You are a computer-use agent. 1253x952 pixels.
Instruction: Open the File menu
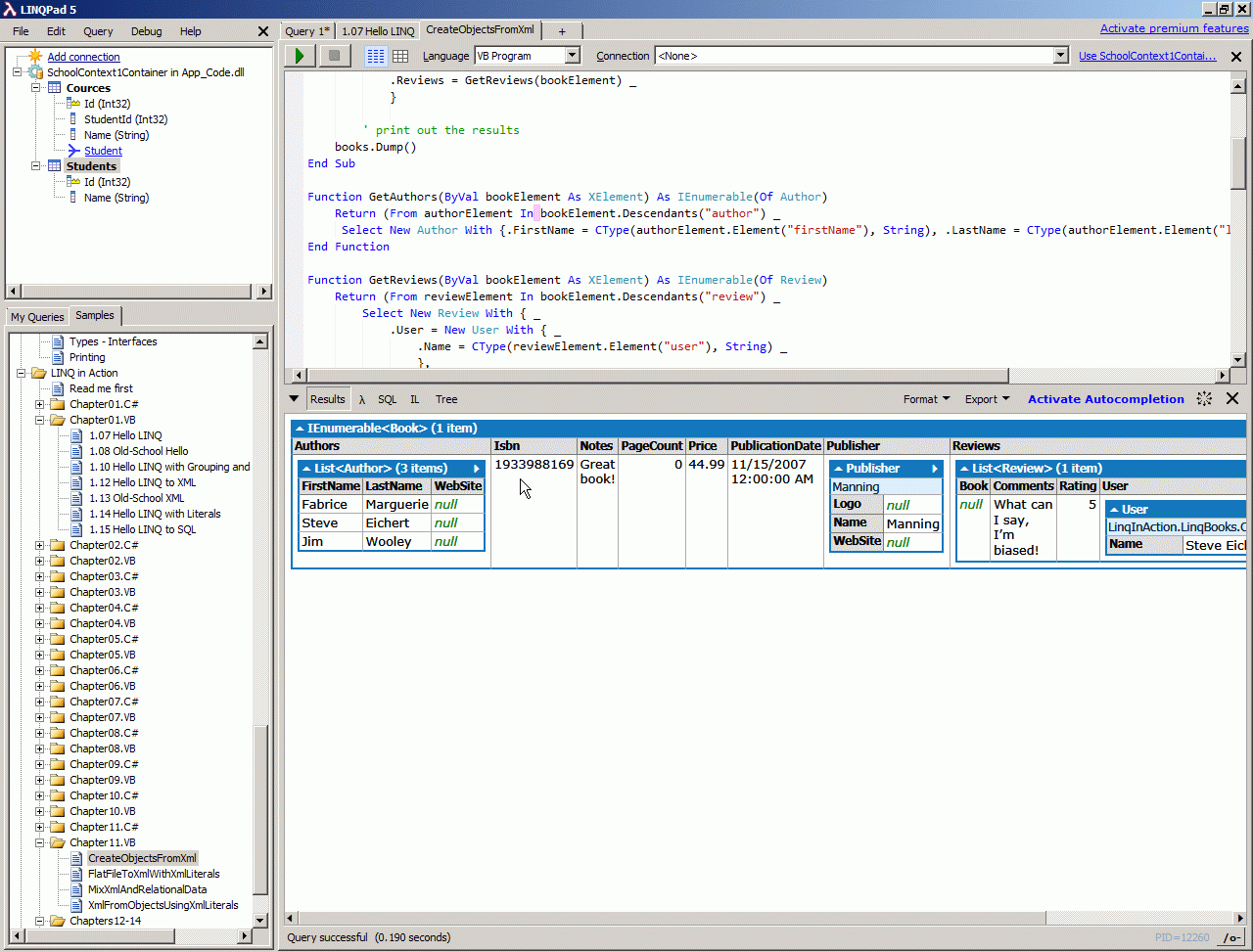tap(21, 31)
